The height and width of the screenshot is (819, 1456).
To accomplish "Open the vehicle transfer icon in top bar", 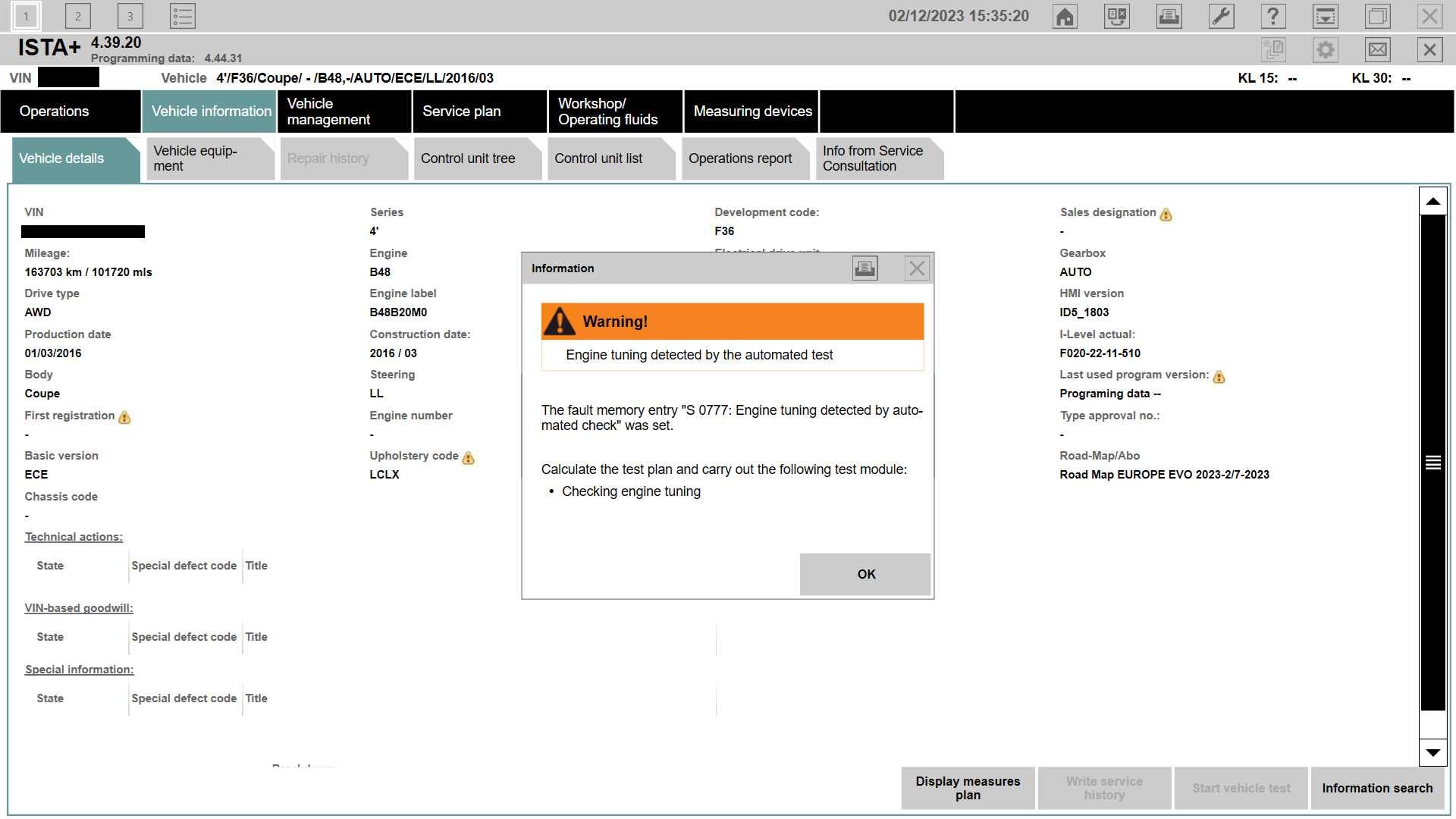I will (1117, 16).
